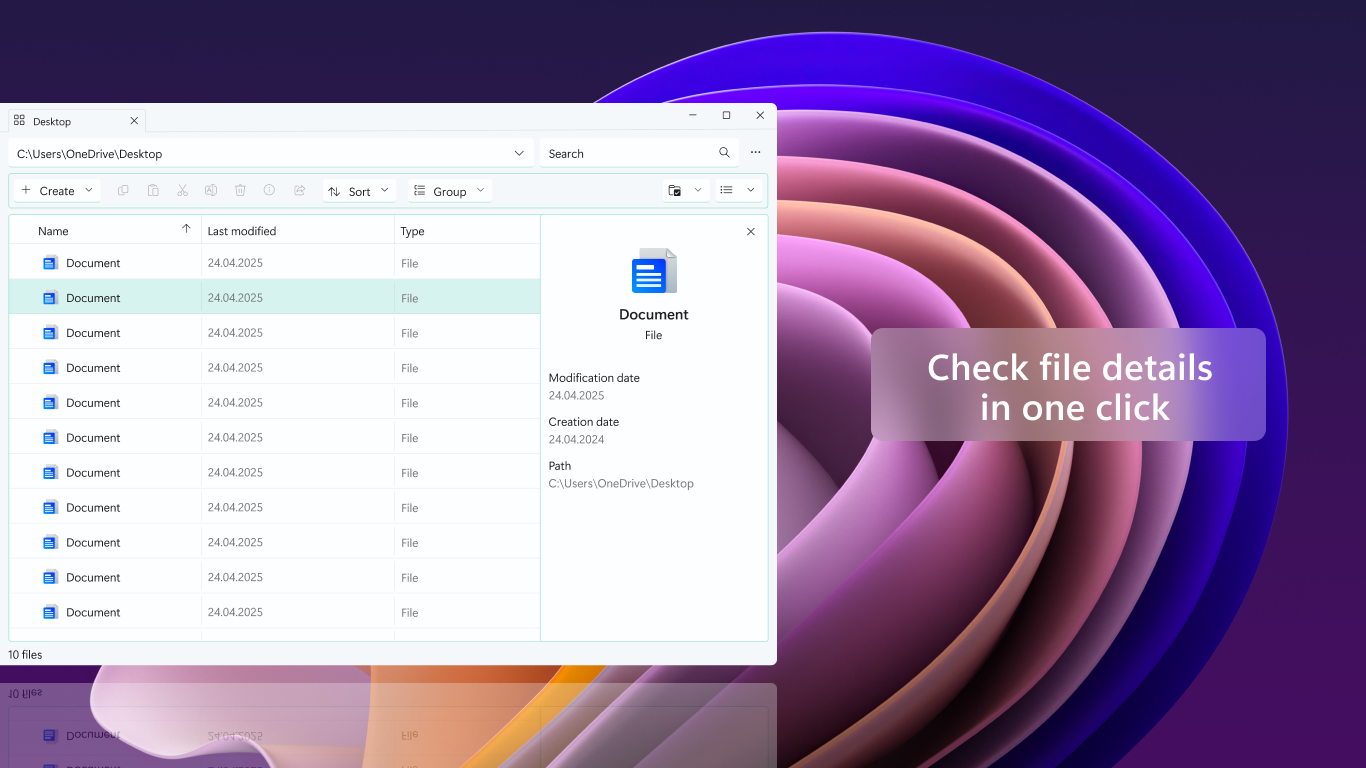Open the selection options dropdown chevron
1366x768 pixels.
pyautogui.click(x=698, y=190)
